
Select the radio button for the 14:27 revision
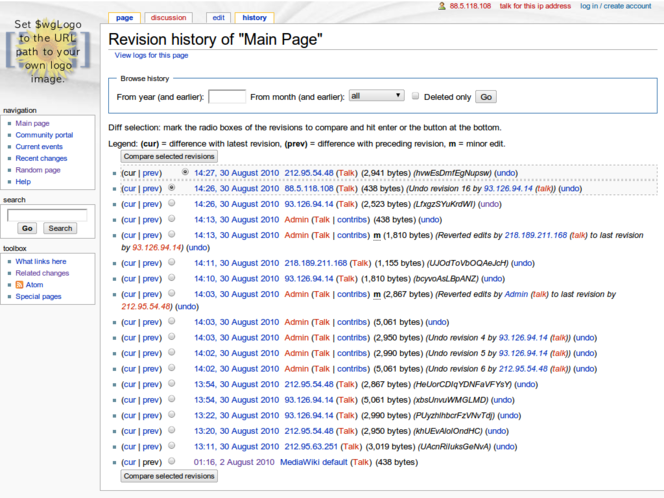coord(185,172)
